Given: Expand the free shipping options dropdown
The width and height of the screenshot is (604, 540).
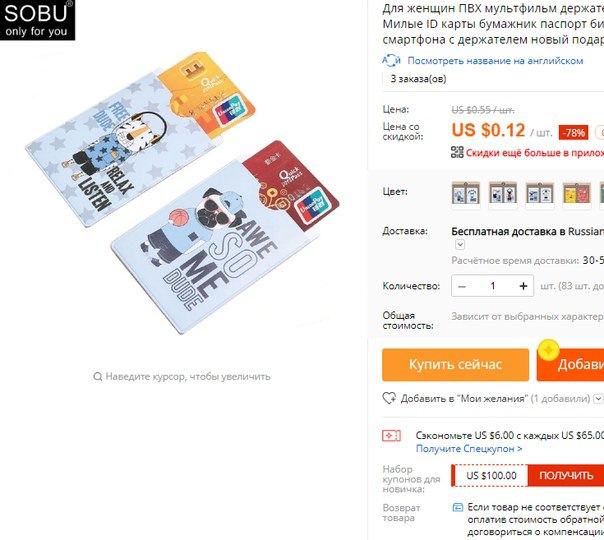Looking at the screenshot, I should pyautogui.click(x=460, y=245).
